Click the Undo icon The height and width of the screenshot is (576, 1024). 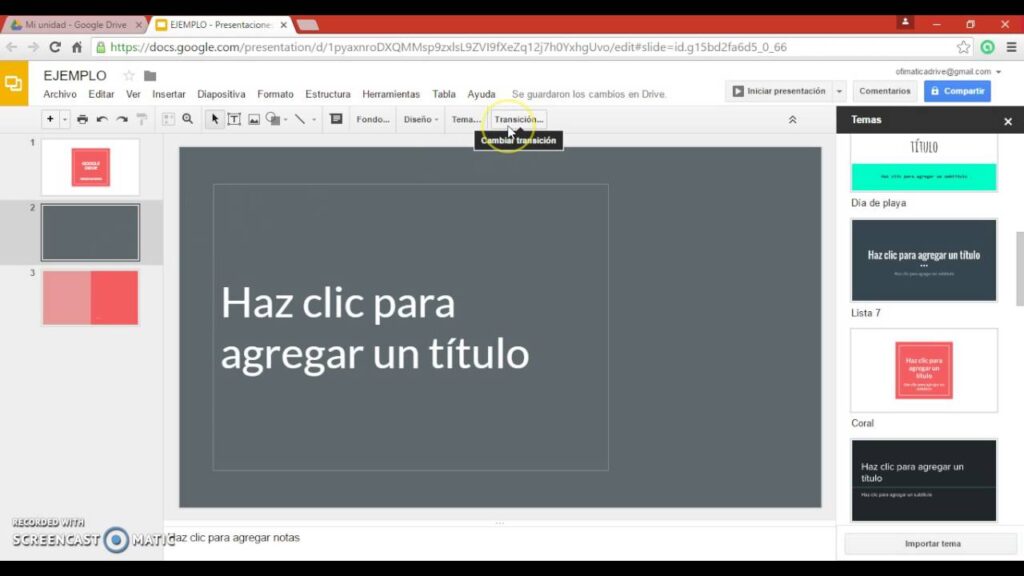102,119
